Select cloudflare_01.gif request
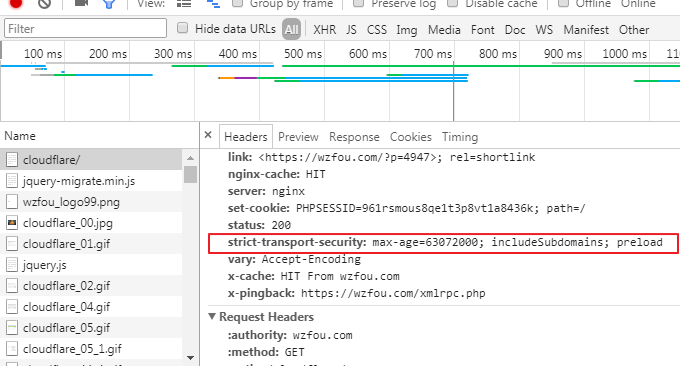 (91, 244)
